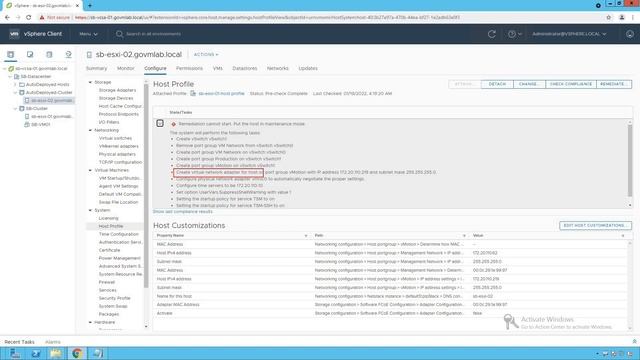Image resolution: width=640 pixels, height=360 pixels.
Task: Collapse the vCenter root node in inventory tree
Action: [5, 69]
